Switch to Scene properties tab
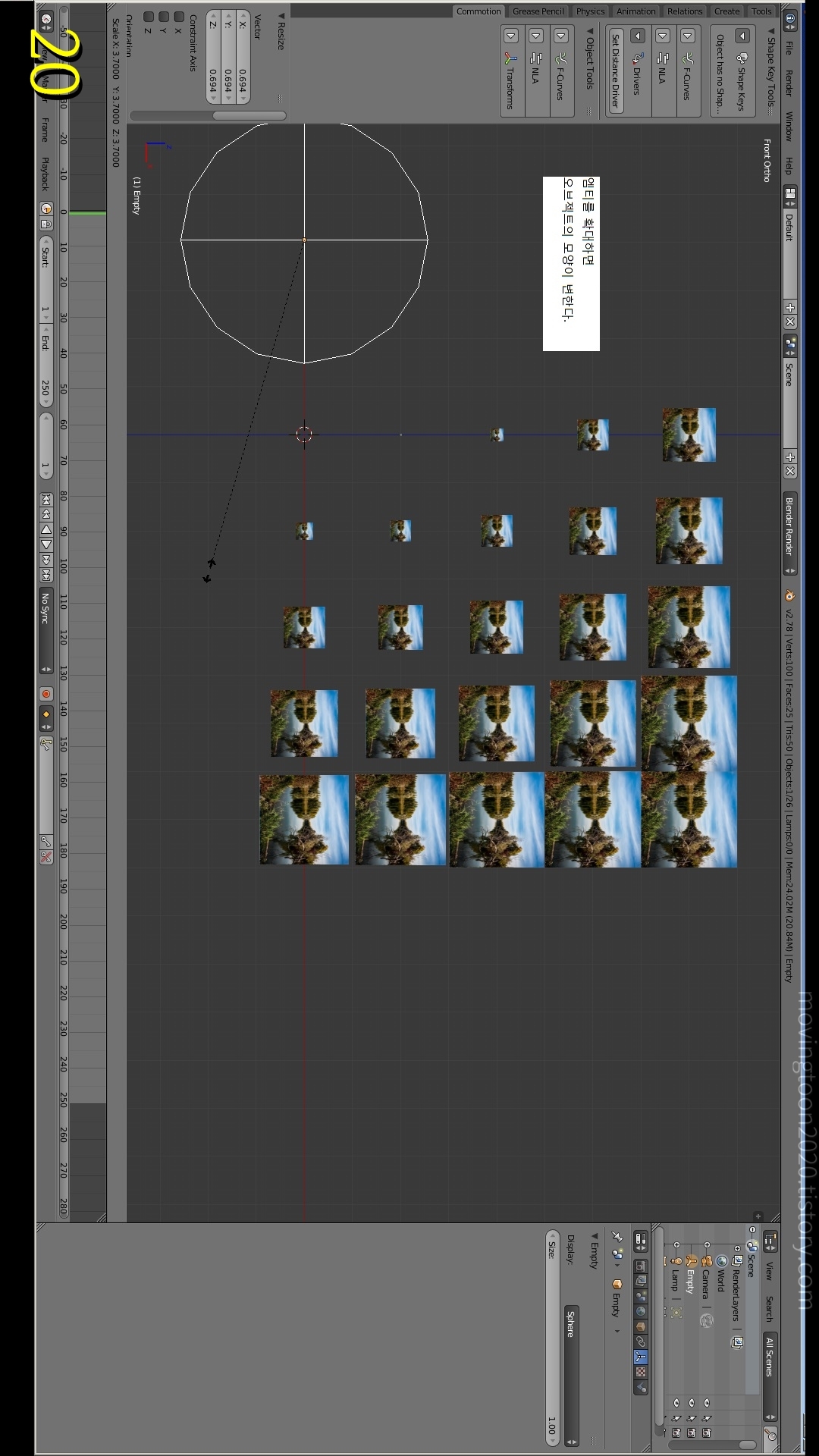 pyautogui.click(x=641, y=1296)
